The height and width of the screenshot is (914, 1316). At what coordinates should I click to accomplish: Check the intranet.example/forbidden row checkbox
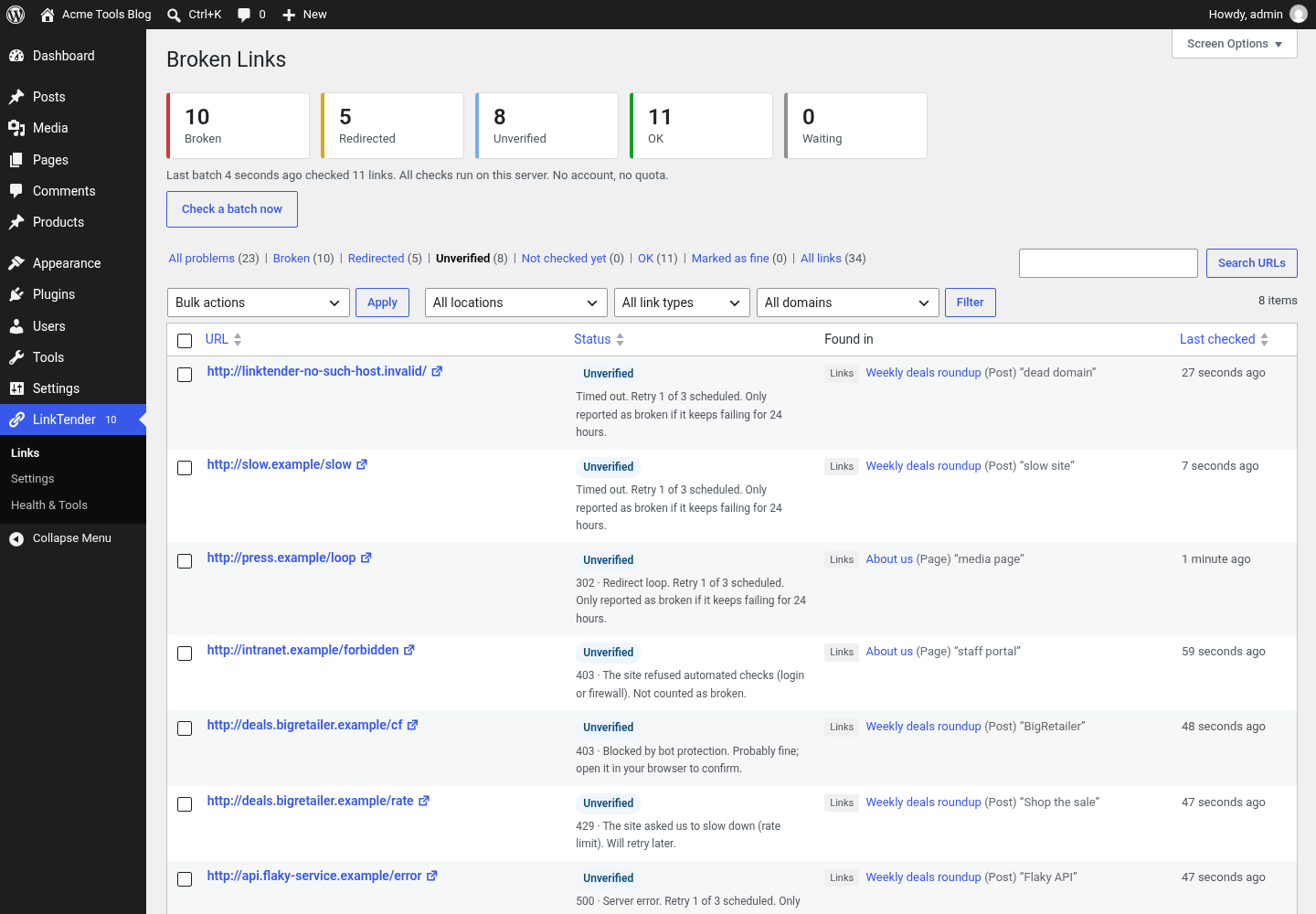pos(185,654)
